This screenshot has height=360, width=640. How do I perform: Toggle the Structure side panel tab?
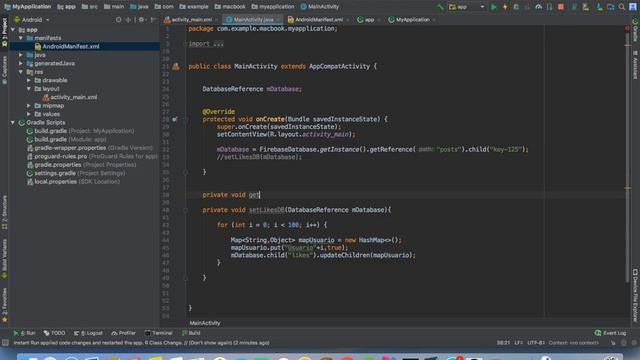coord(4,212)
